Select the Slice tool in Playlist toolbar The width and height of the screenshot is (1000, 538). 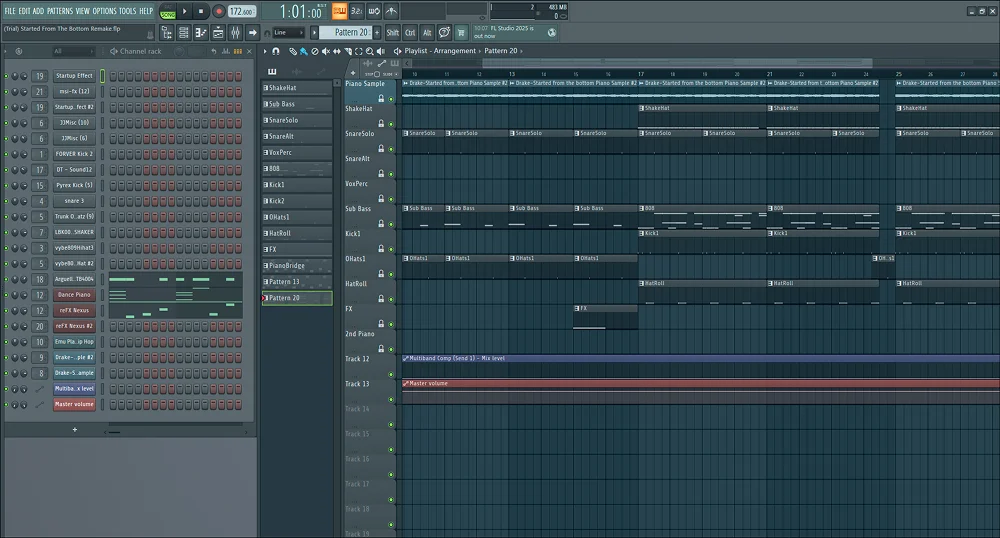point(348,51)
